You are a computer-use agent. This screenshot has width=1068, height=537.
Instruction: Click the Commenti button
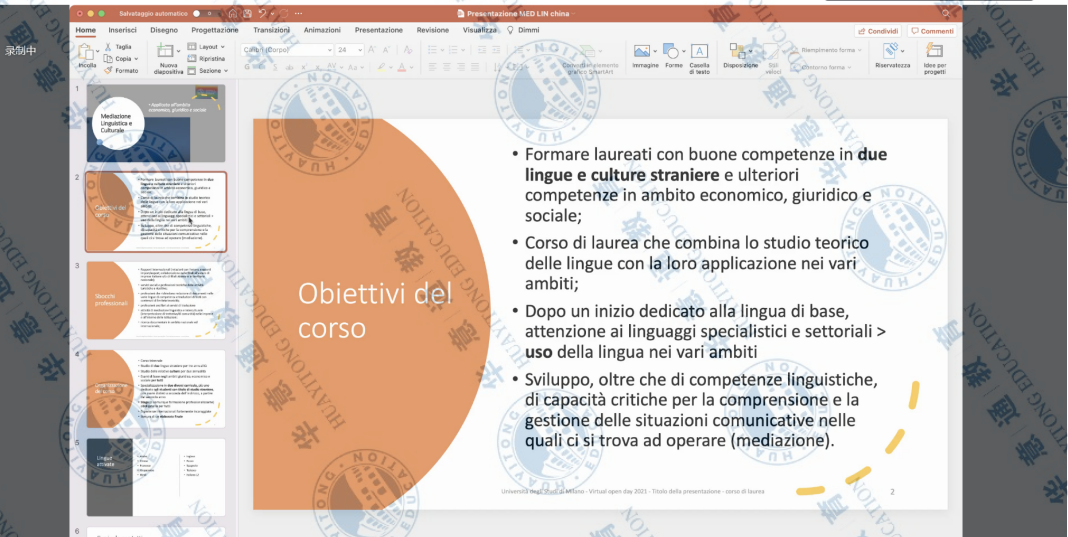click(932, 31)
